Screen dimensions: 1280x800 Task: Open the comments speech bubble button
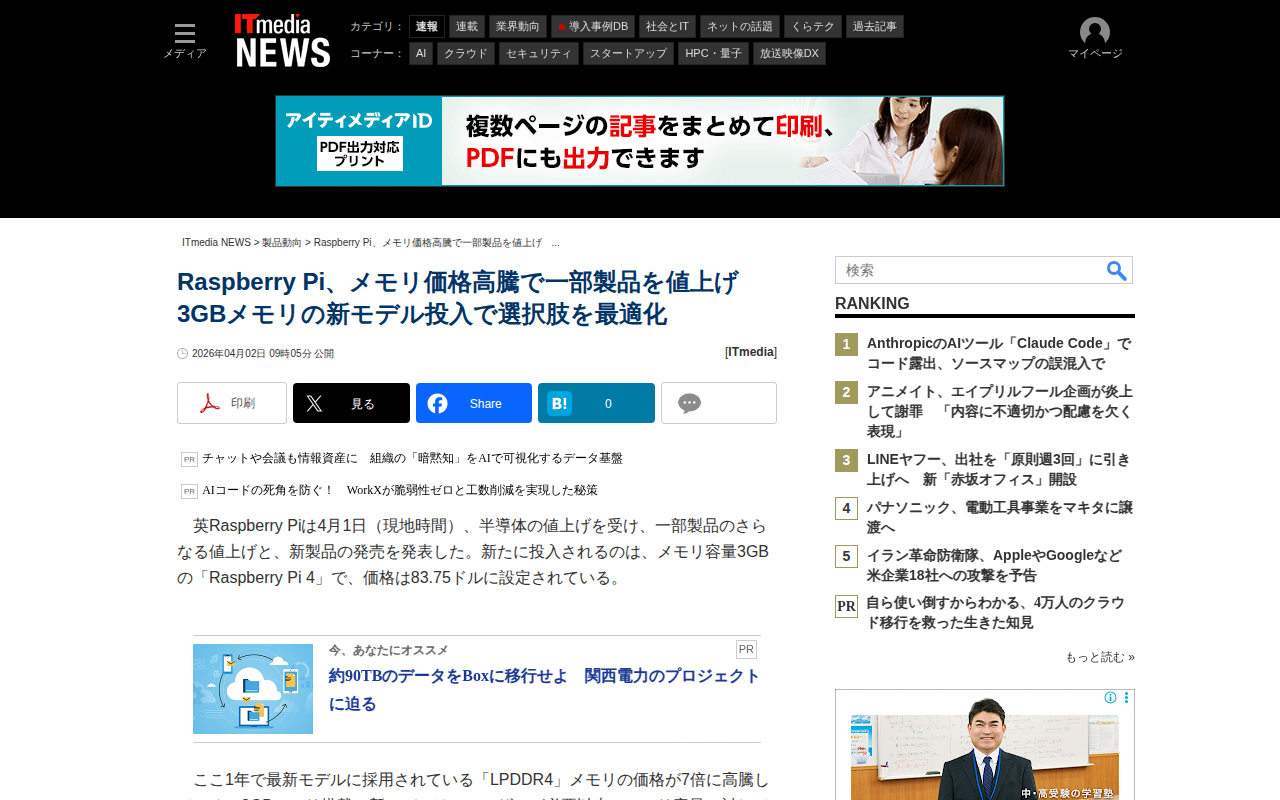(x=719, y=403)
